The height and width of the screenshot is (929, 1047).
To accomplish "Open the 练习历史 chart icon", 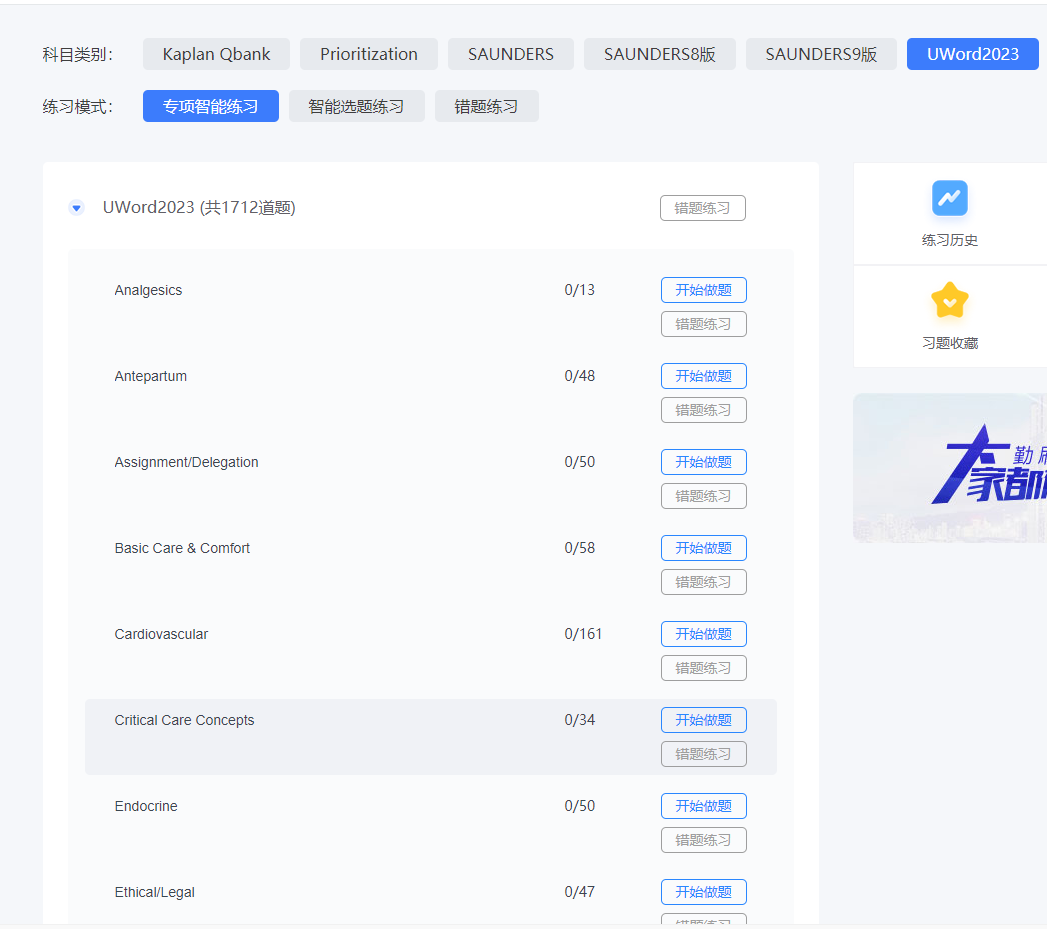I will (x=950, y=198).
